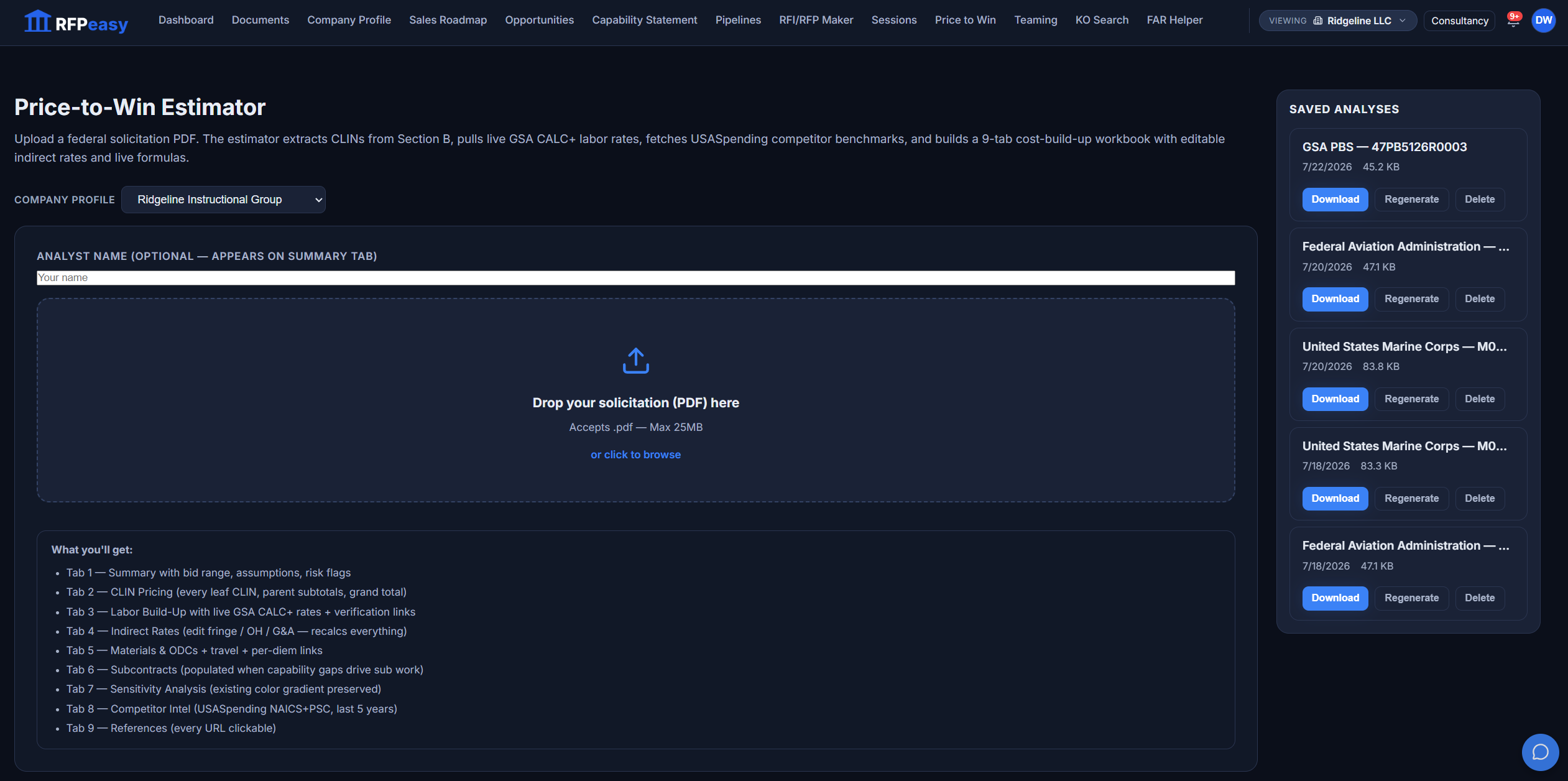1568x781 pixels.
Task: Click 'or click to browse' link
Action: click(635, 455)
